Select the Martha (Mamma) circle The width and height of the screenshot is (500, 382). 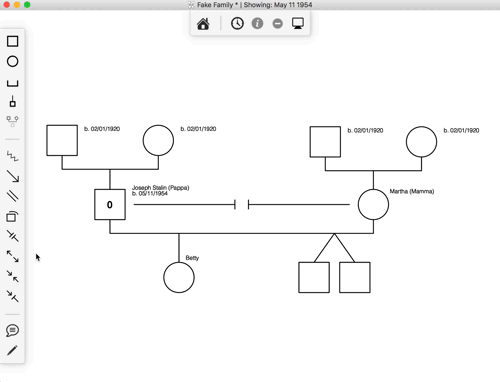click(373, 205)
